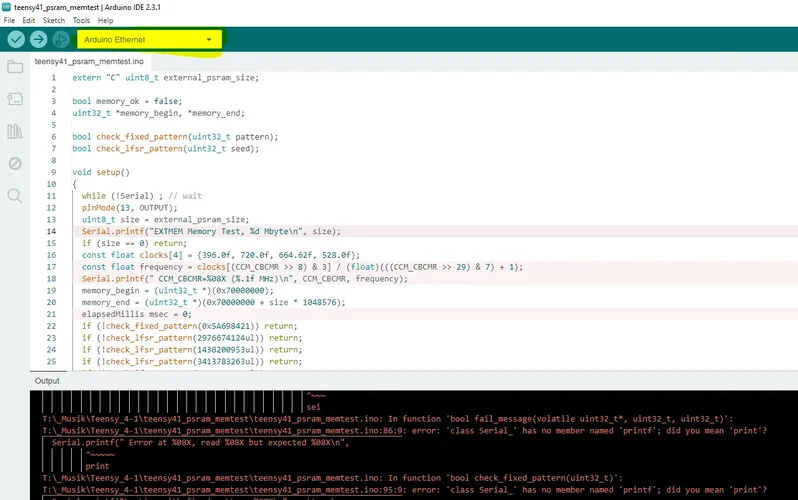798x500 pixels.
Task: Click the Verify sketch checkmark button
Action: click(x=16, y=39)
